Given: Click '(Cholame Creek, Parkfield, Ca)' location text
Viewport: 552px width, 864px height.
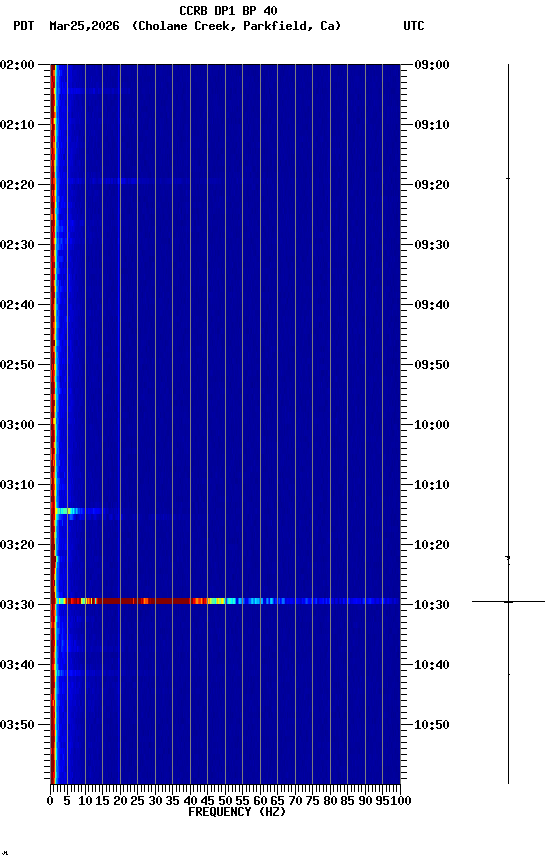Looking at the screenshot, I should click(236, 26).
